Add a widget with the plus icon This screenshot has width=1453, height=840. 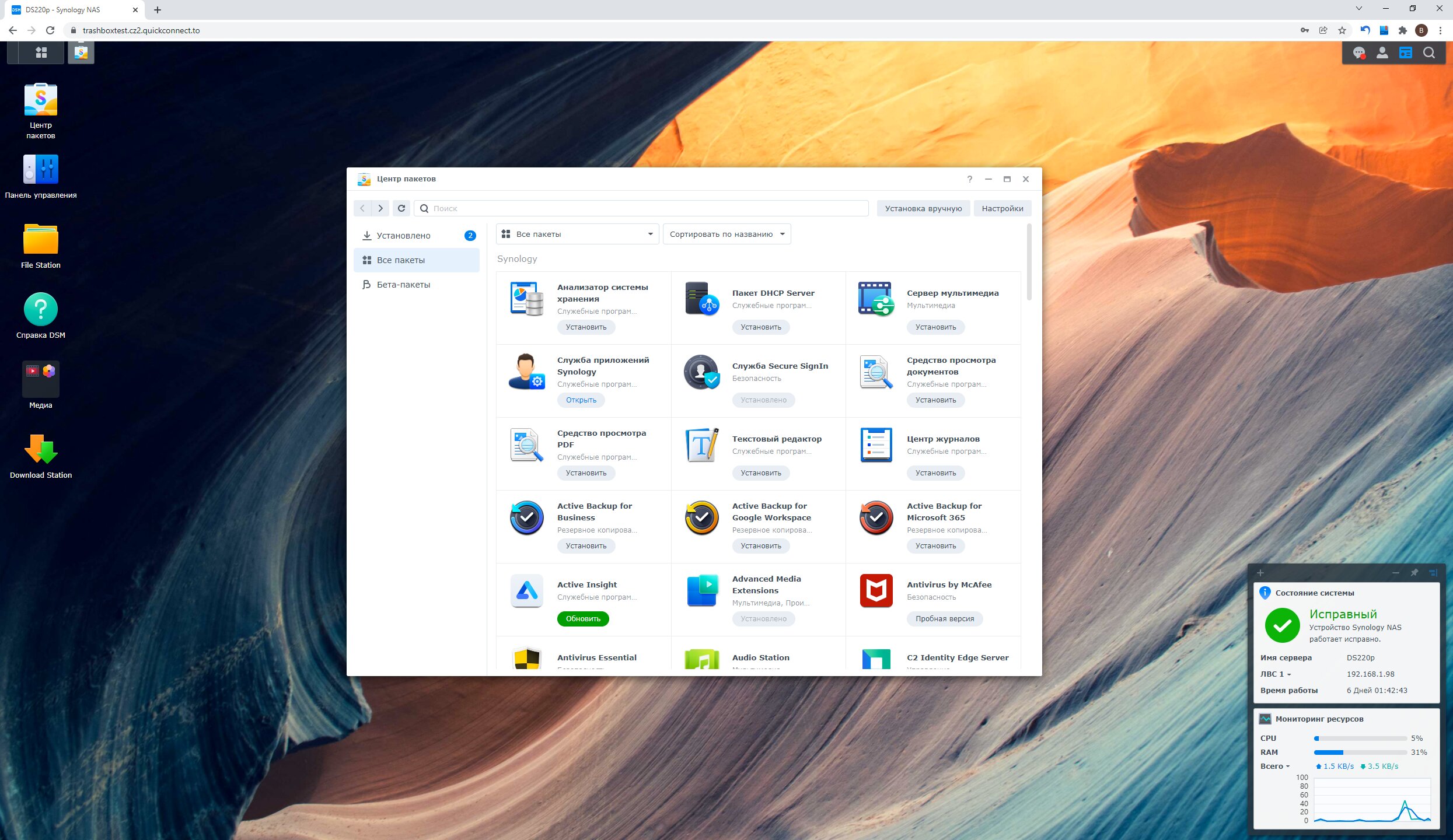1260,573
